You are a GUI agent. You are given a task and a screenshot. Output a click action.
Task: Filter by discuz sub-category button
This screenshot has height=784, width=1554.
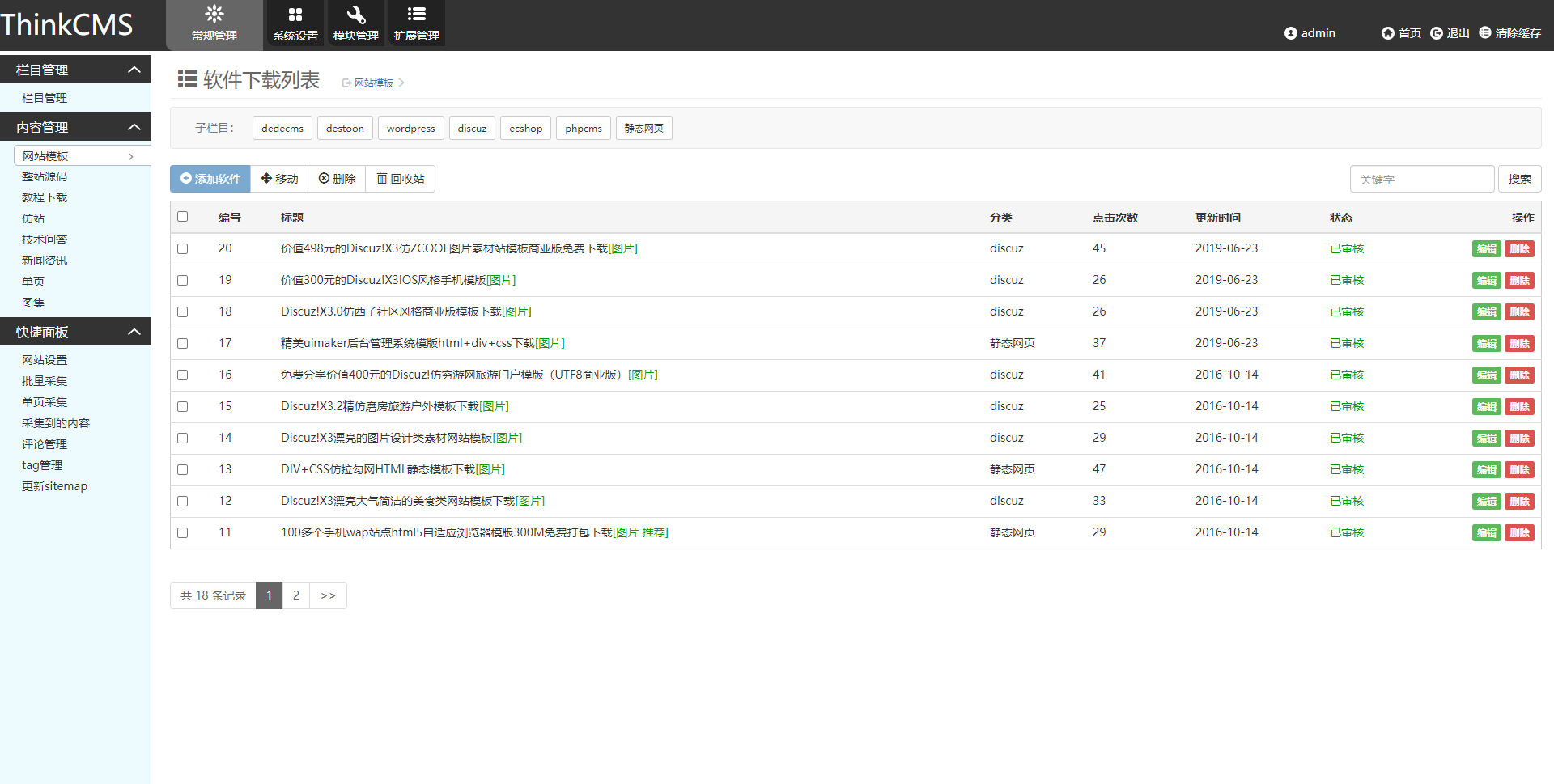[x=472, y=128]
